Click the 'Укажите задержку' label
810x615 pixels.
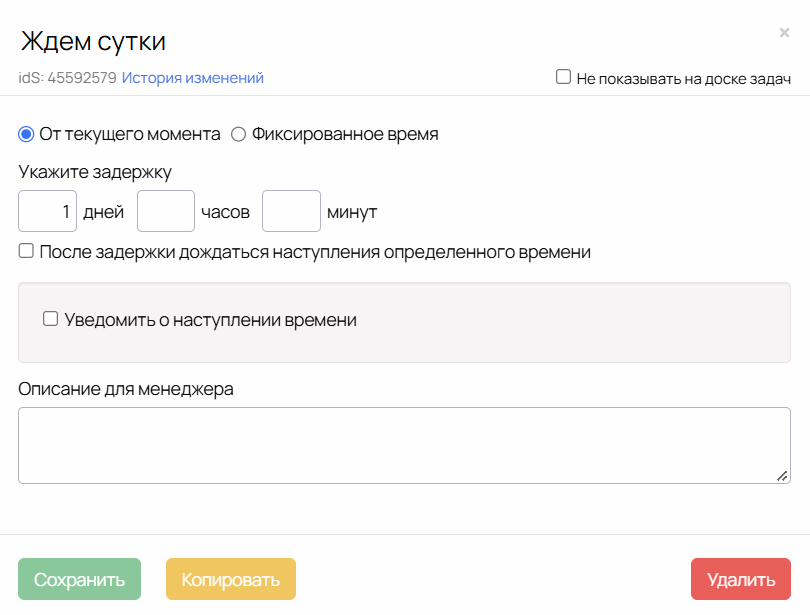point(95,172)
